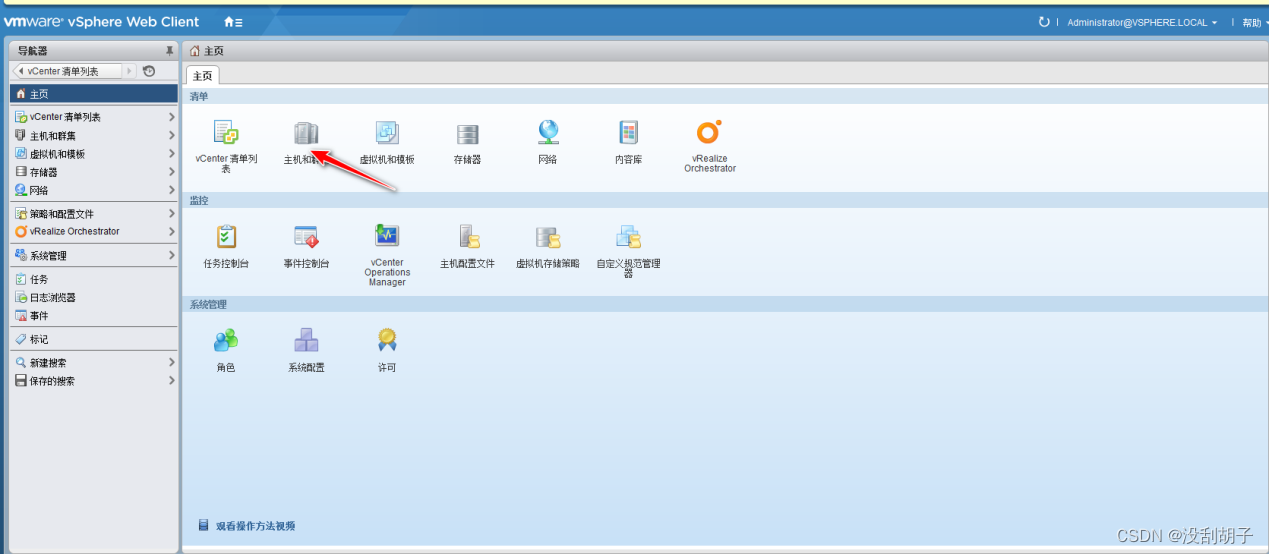Open 事件 in navigator sidebar
This screenshot has height=554, width=1269.
coord(94,315)
